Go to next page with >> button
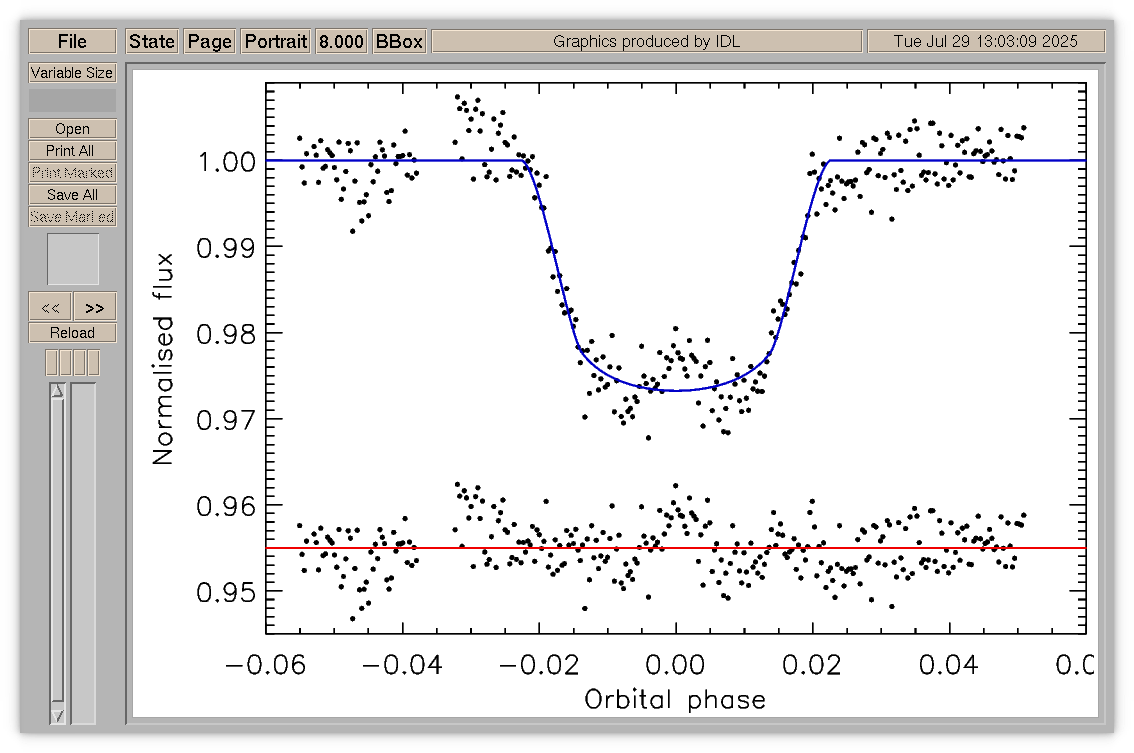1134x753 pixels. pyautogui.click(x=95, y=307)
